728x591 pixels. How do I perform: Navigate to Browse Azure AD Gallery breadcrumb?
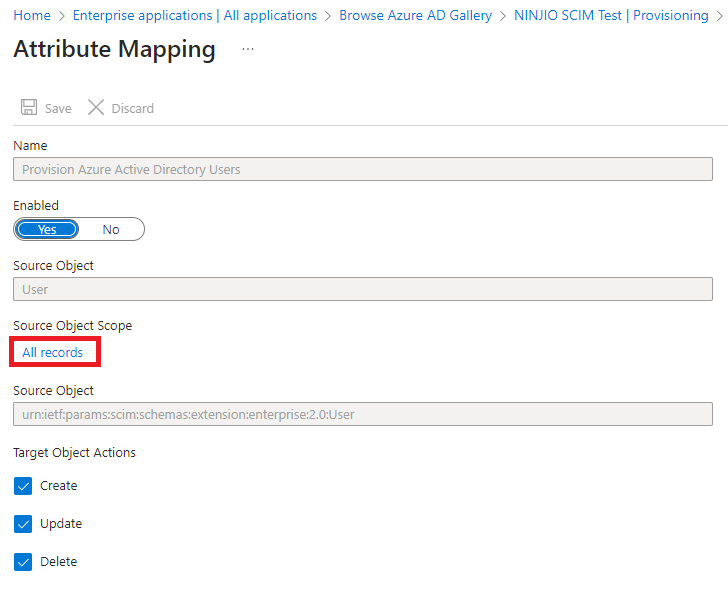point(415,15)
